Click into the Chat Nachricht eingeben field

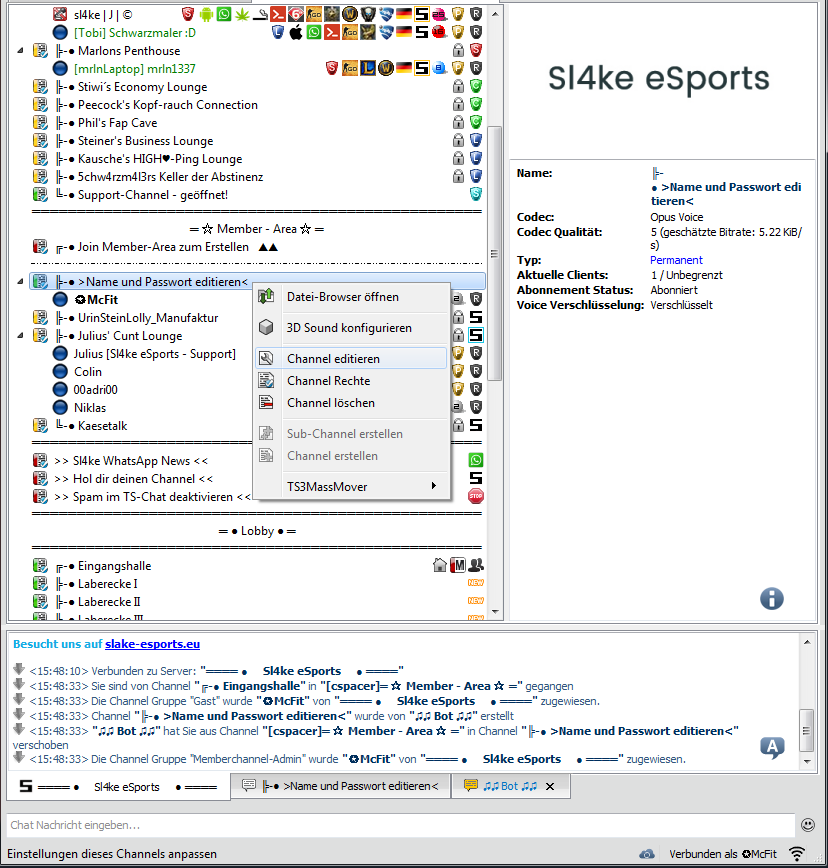[x=401, y=825]
